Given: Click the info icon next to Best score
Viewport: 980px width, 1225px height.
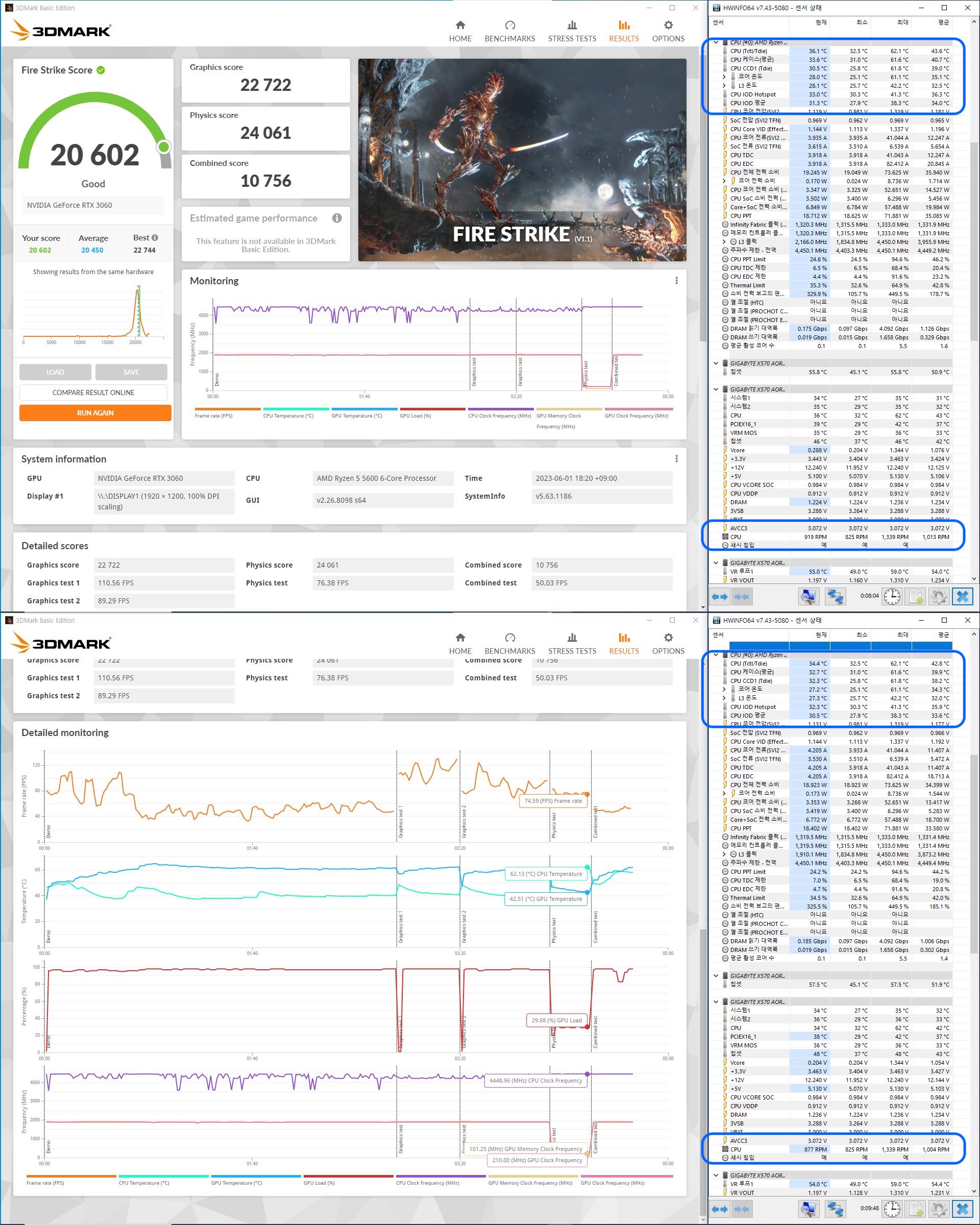Looking at the screenshot, I should [155, 237].
